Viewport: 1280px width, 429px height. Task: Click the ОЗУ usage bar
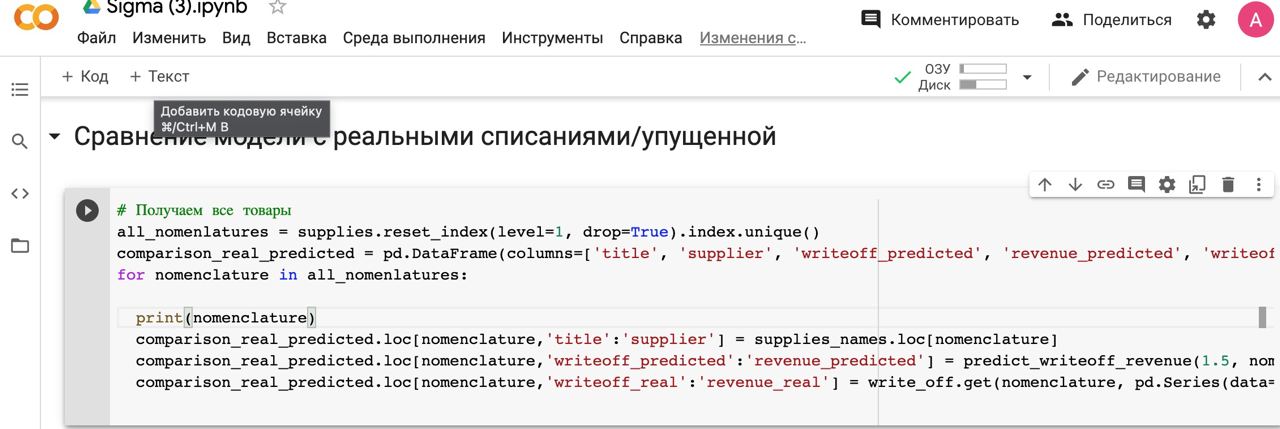[x=982, y=69]
